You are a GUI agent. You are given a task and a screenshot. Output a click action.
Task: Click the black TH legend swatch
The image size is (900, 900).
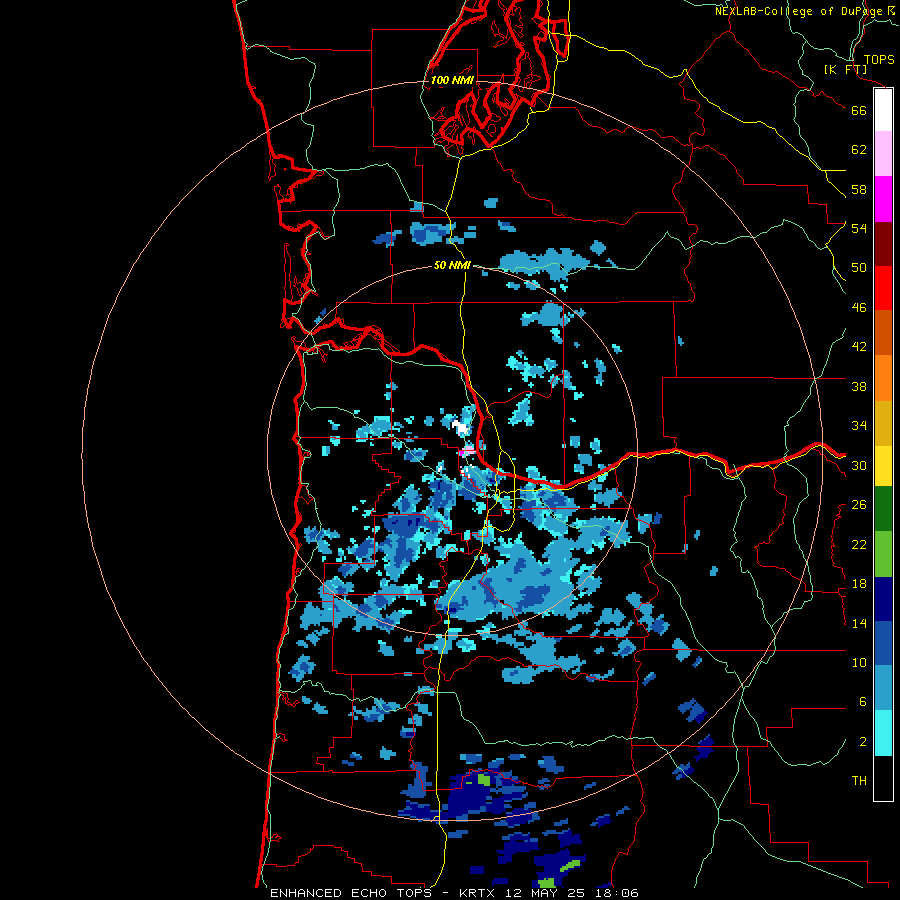[883, 778]
